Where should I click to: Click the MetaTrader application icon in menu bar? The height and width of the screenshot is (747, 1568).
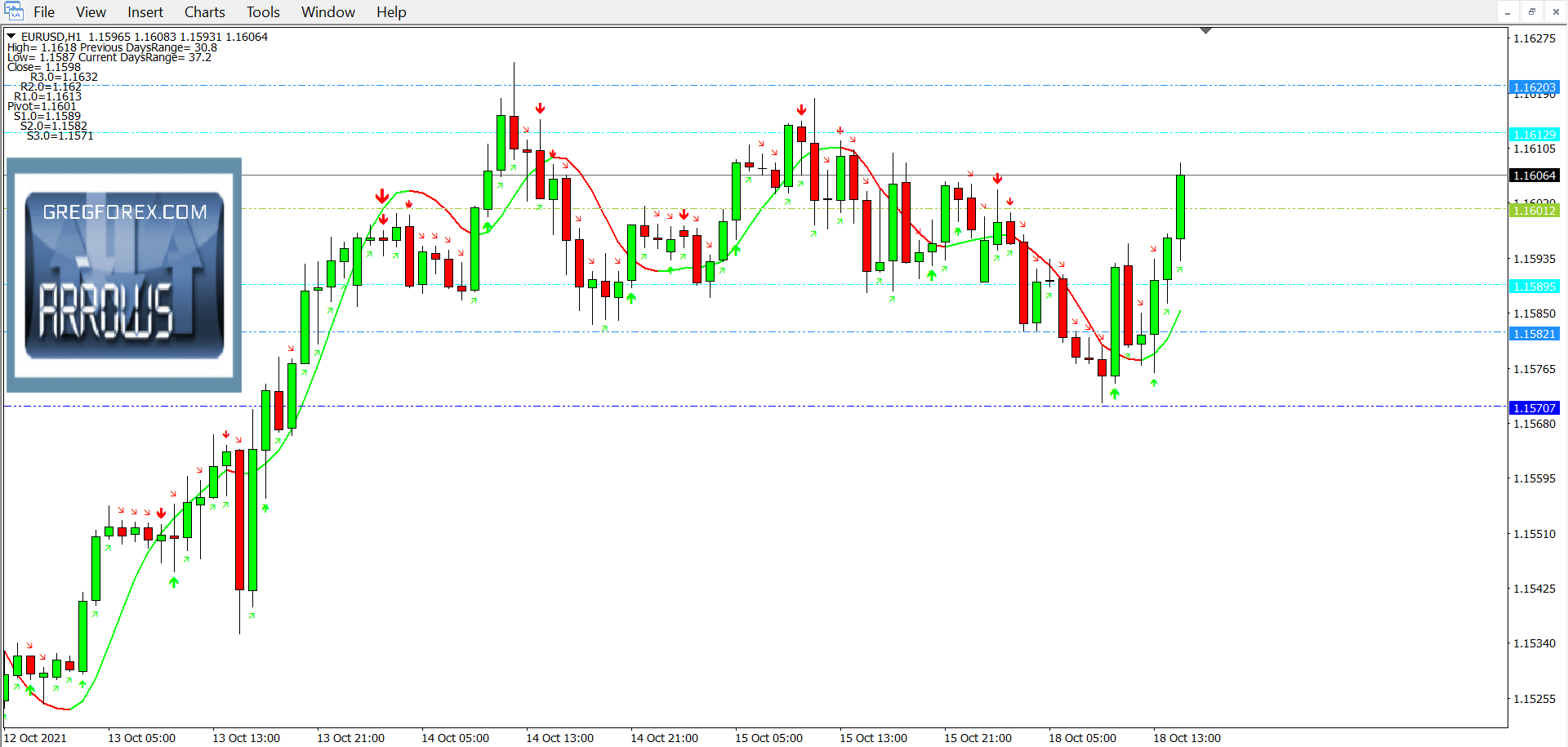[13, 11]
